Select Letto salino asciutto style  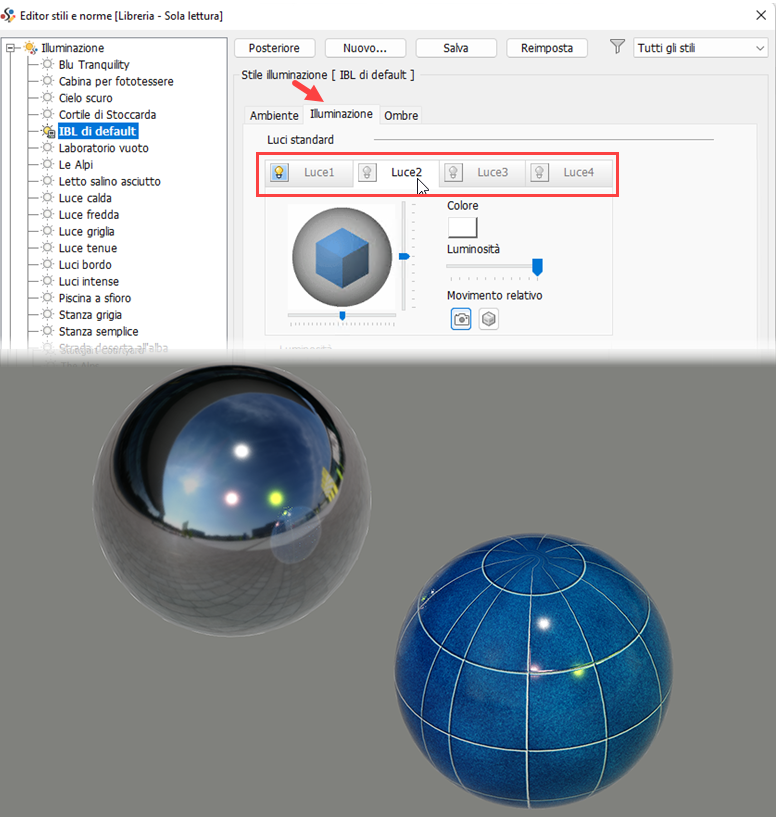click(109, 181)
